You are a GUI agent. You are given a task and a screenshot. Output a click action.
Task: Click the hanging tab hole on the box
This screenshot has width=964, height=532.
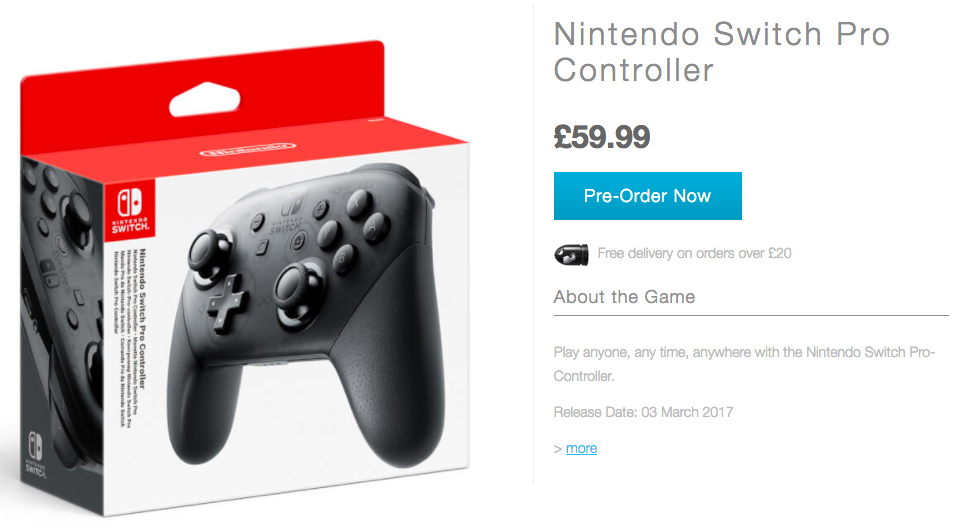pyautogui.click(x=205, y=98)
